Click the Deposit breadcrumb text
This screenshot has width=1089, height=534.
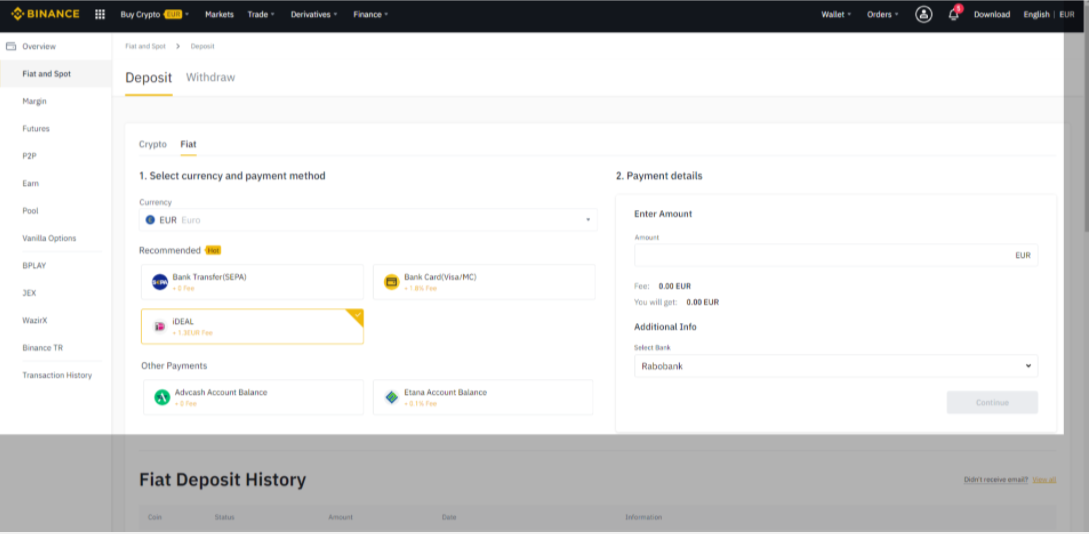point(202,46)
